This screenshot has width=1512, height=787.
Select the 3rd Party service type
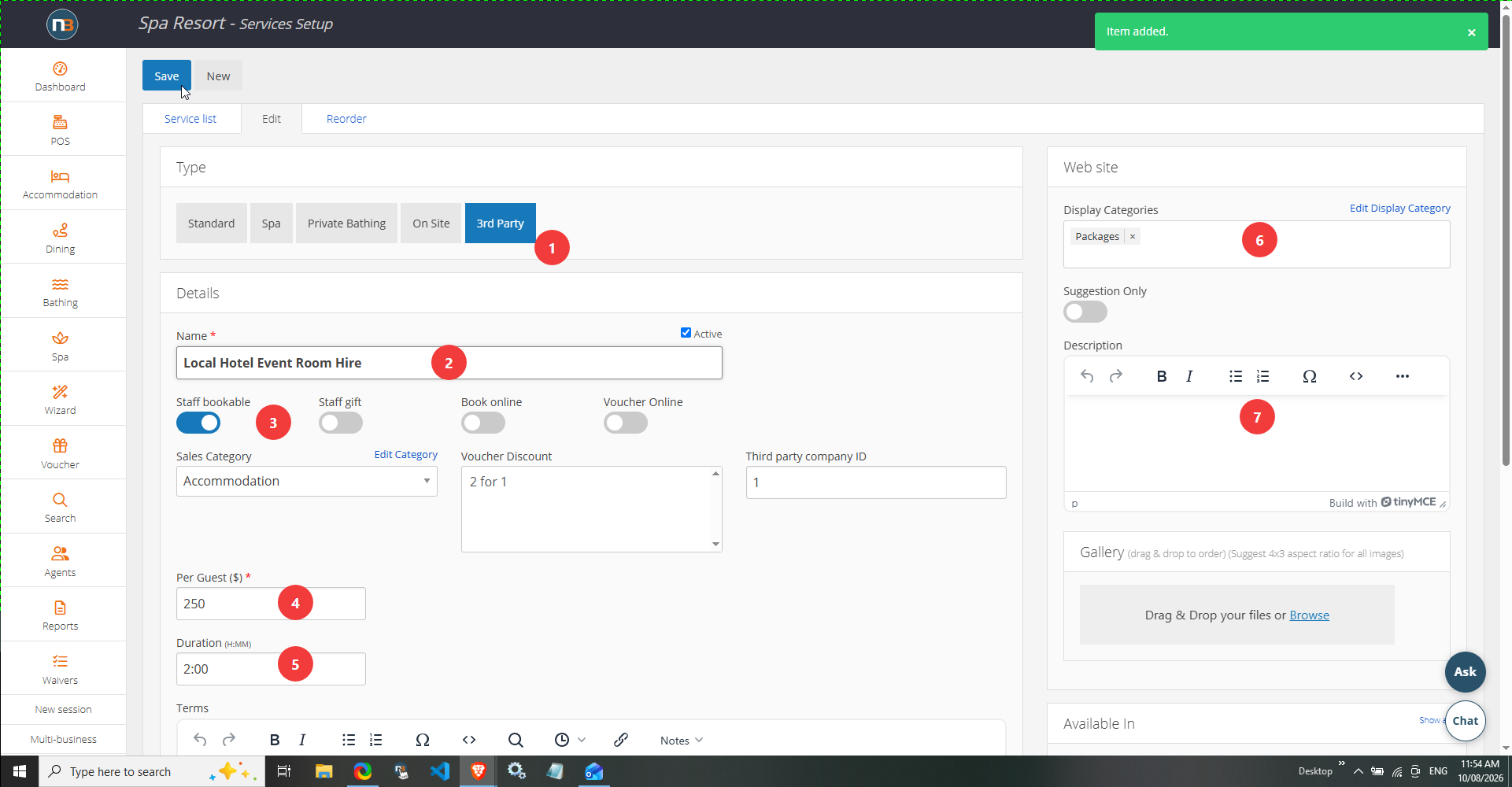(x=500, y=224)
